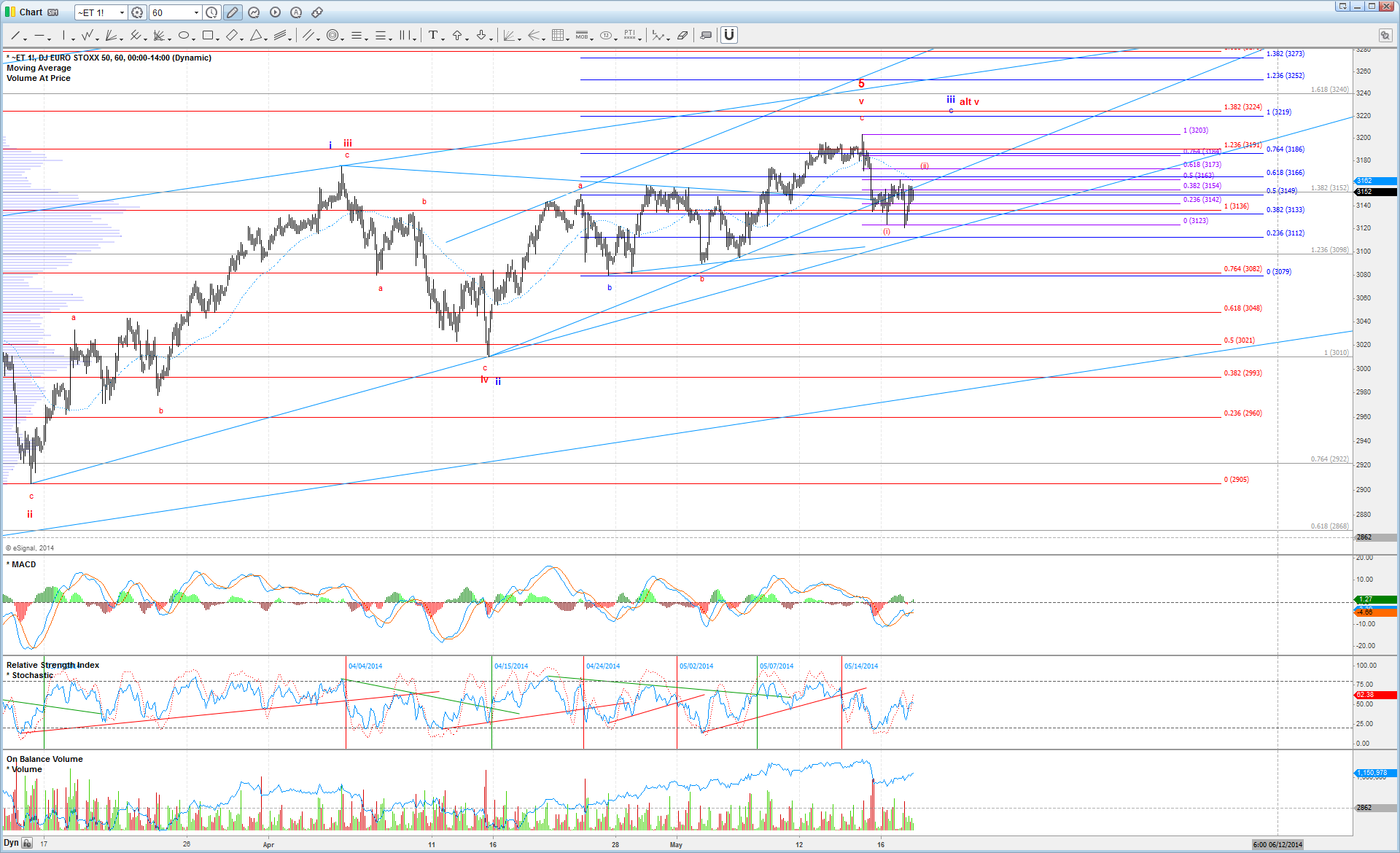Click the 05/14/2014 date marker

pos(861,666)
